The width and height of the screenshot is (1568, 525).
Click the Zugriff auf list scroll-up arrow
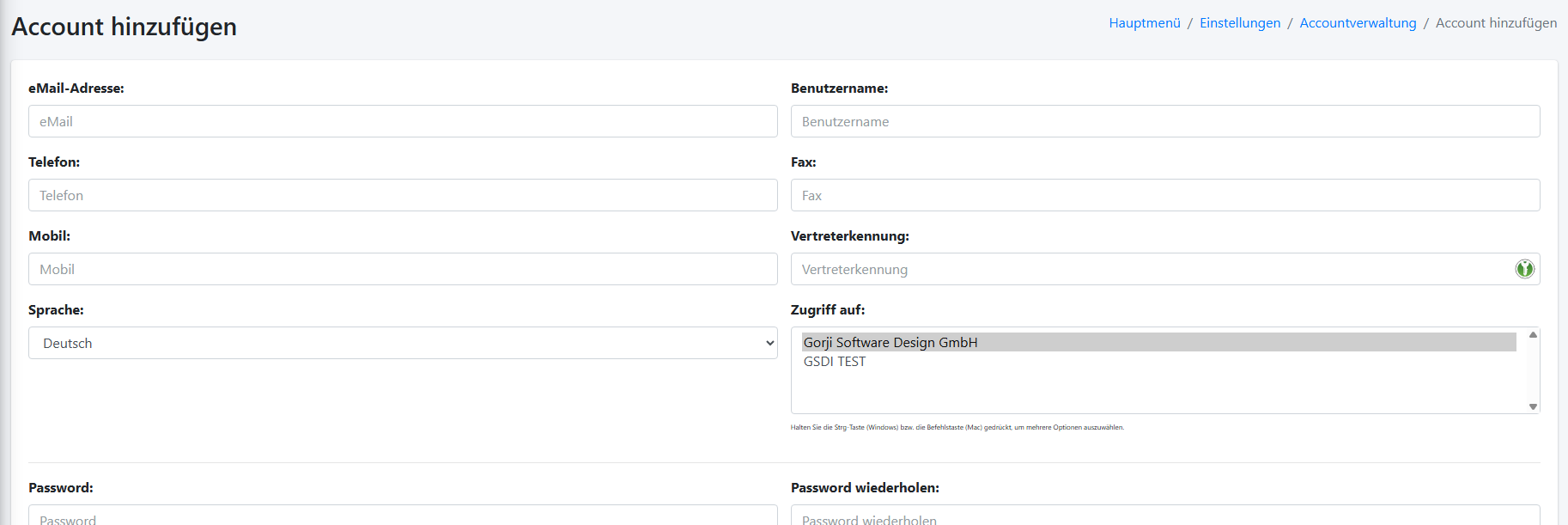click(x=1533, y=335)
